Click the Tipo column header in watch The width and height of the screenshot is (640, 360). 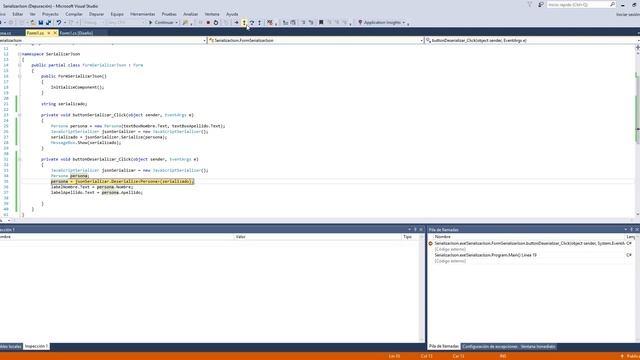[x=407, y=237]
